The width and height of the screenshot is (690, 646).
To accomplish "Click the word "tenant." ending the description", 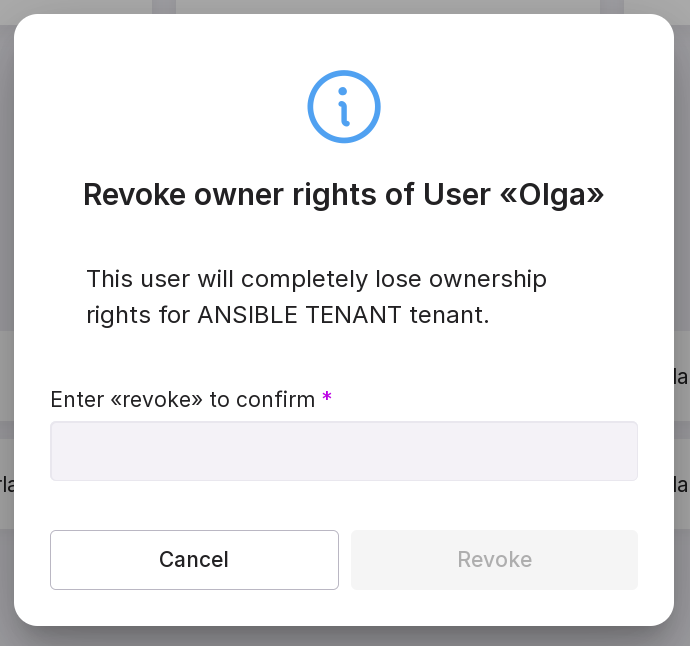I will (x=449, y=315).
